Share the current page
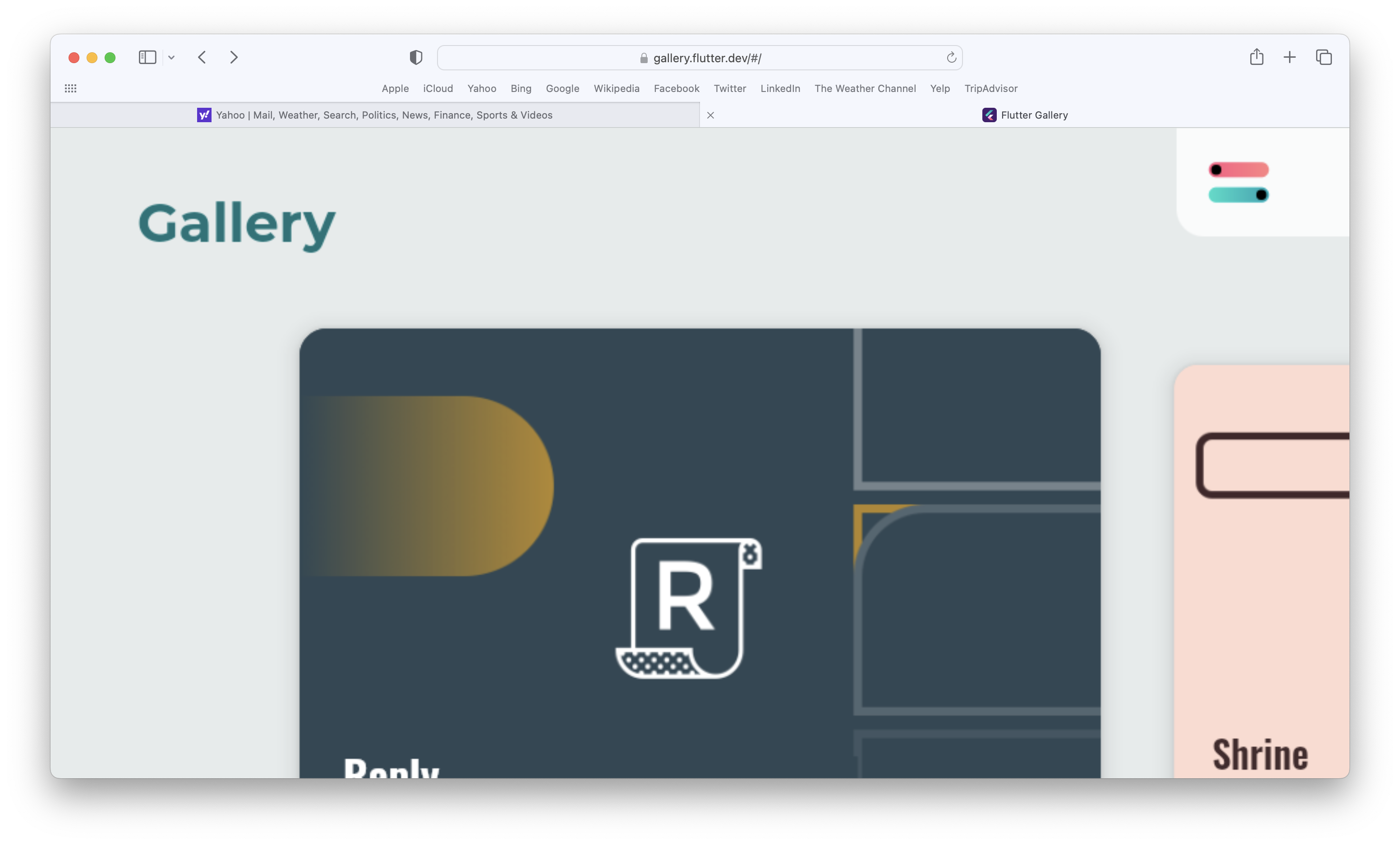1400x845 pixels. [1256, 57]
